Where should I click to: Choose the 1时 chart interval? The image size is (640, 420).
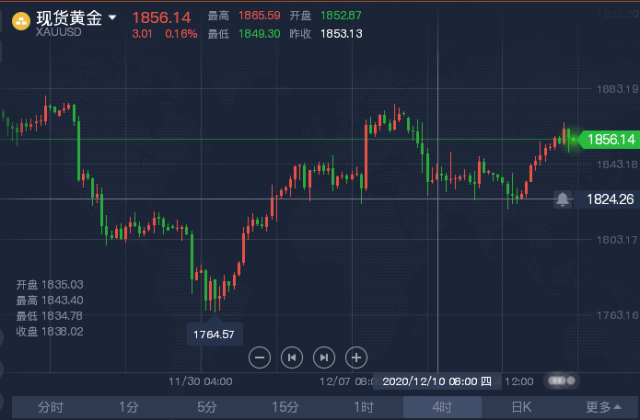click(364, 407)
